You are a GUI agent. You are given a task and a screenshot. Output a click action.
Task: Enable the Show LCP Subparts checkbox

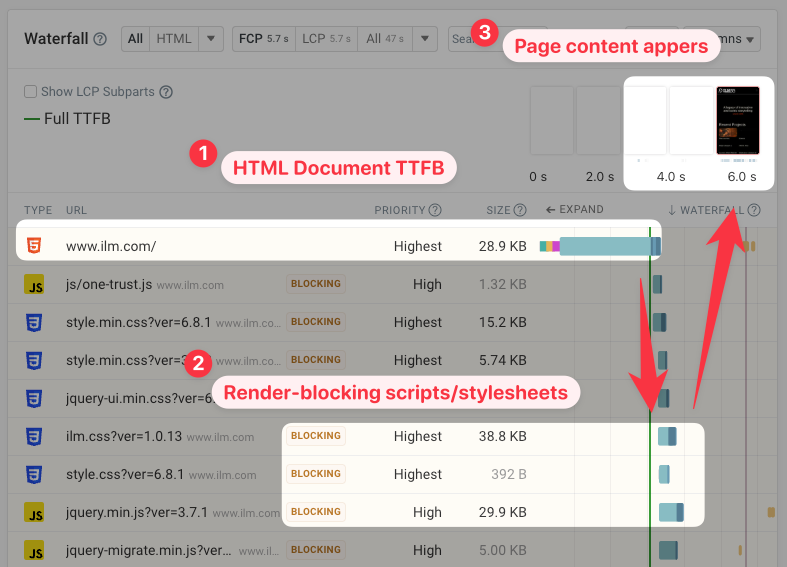click(x=31, y=92)
